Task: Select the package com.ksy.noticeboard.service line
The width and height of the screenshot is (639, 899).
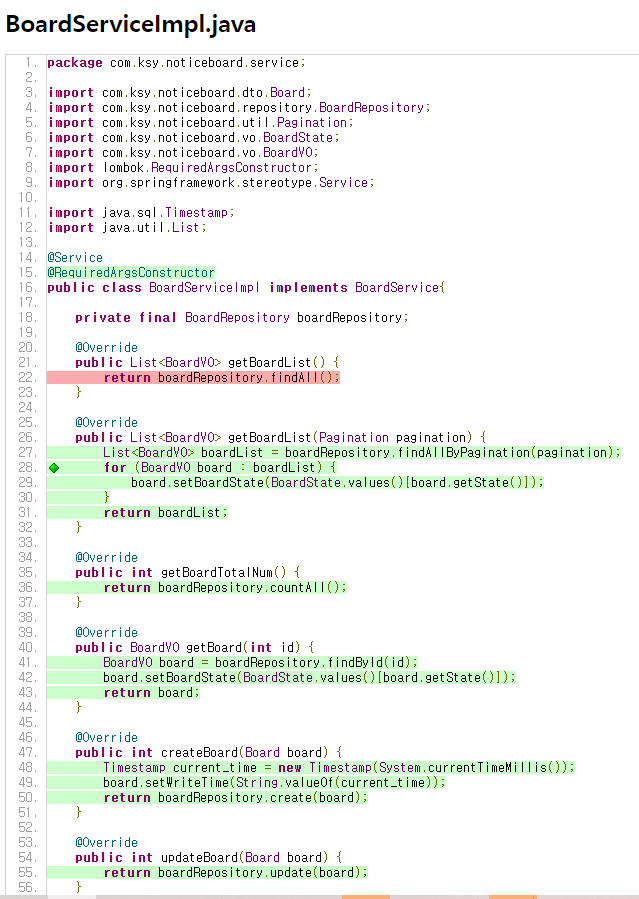Action: point(177,62)
